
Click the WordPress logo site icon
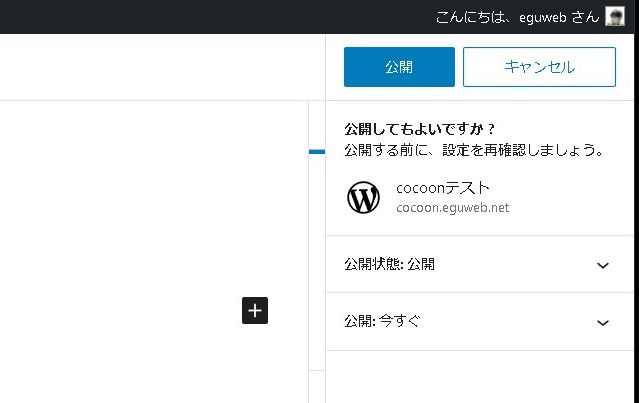coord(363,198)
